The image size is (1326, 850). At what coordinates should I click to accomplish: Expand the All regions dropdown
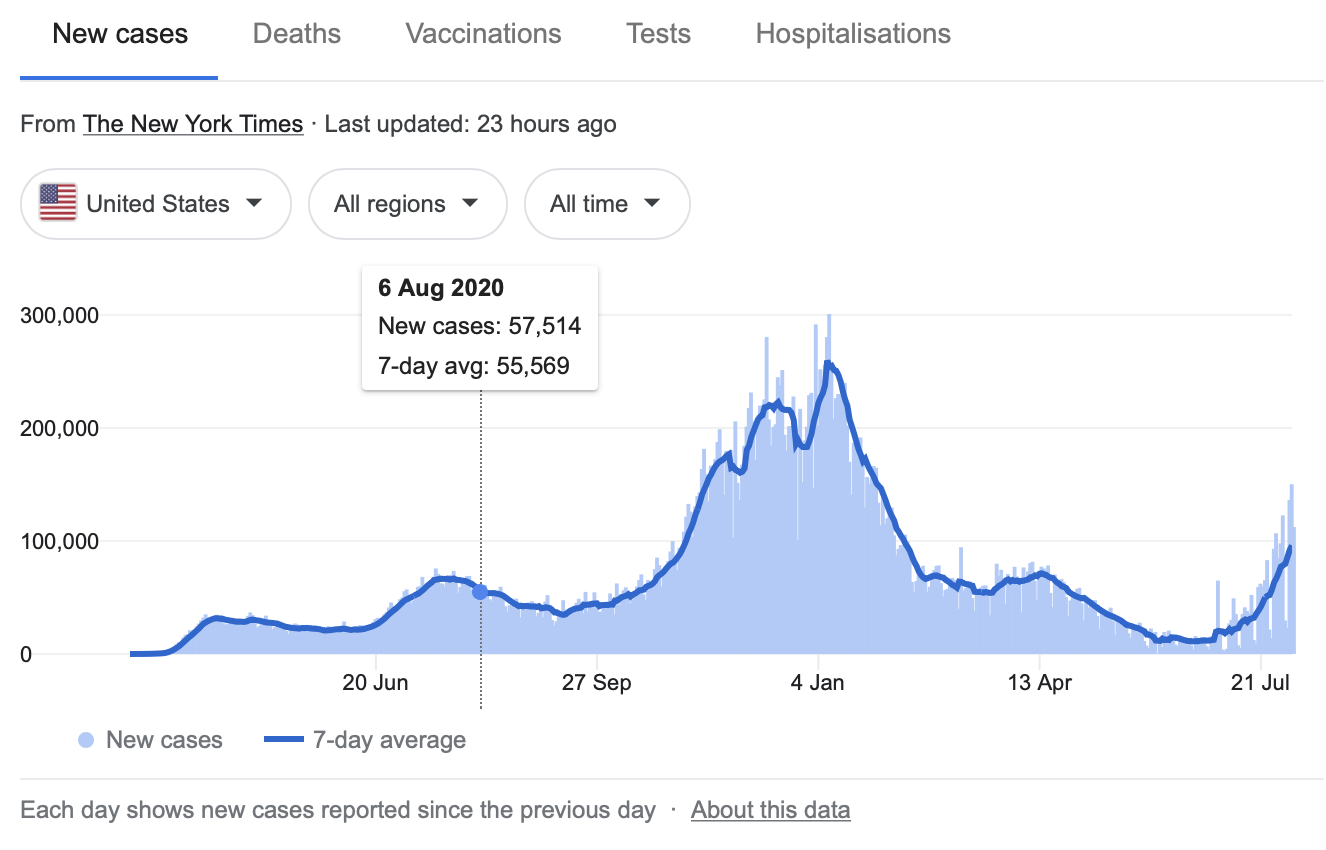pos(407,204)
